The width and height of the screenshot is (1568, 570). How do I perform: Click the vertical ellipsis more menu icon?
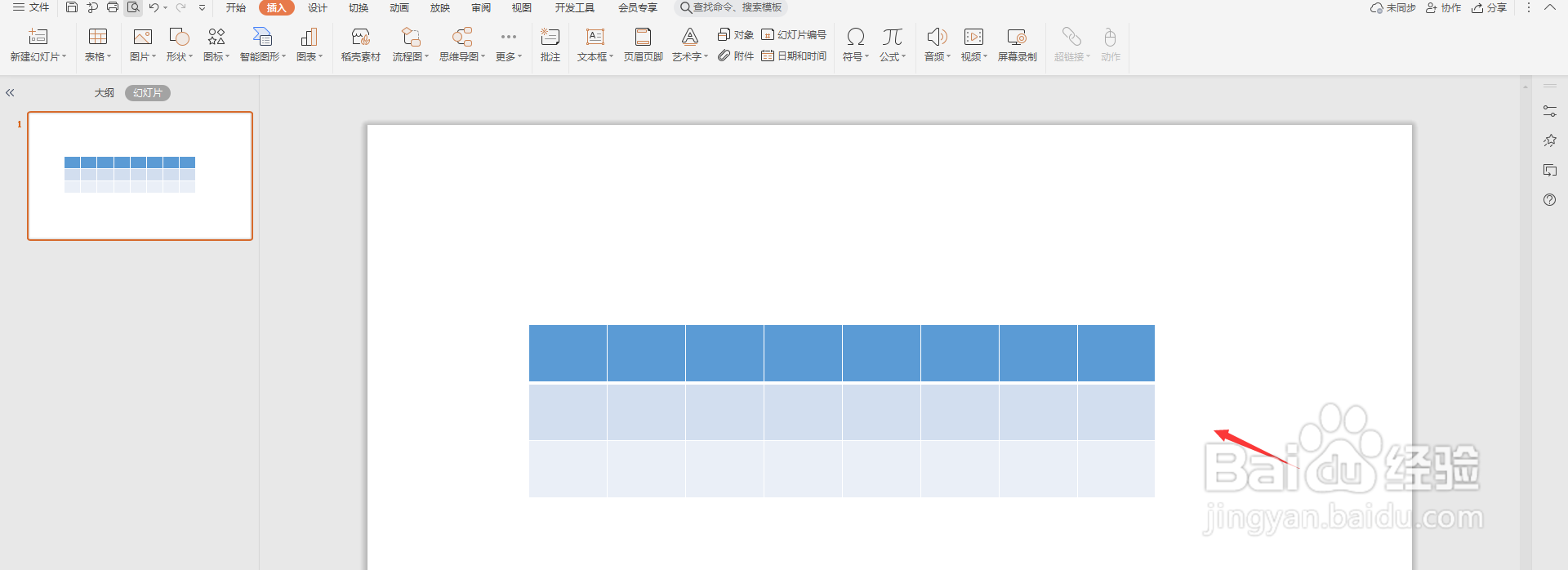tap(1529, 7)
